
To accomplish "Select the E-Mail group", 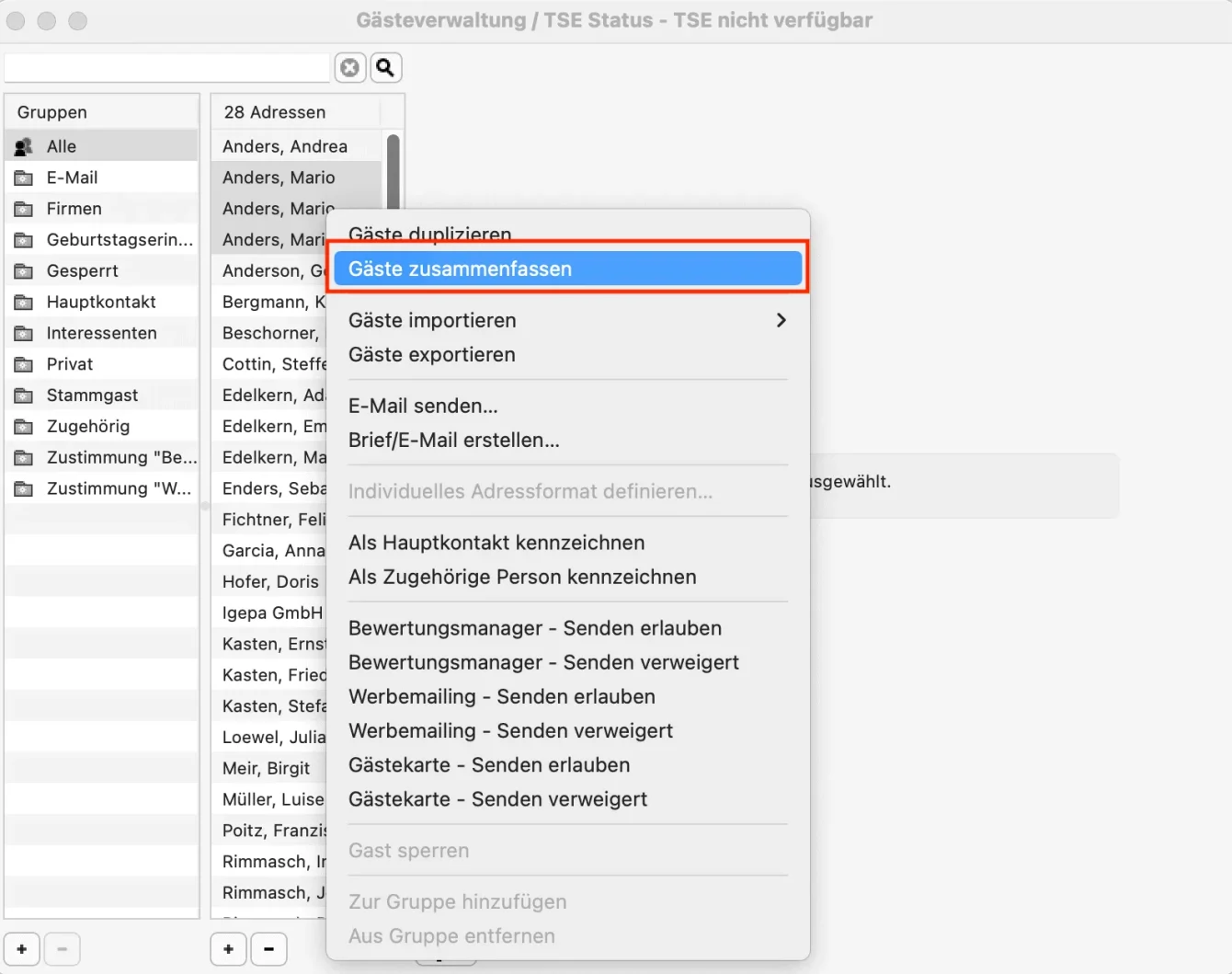I will pyautogui.click(x=102, y=178).
